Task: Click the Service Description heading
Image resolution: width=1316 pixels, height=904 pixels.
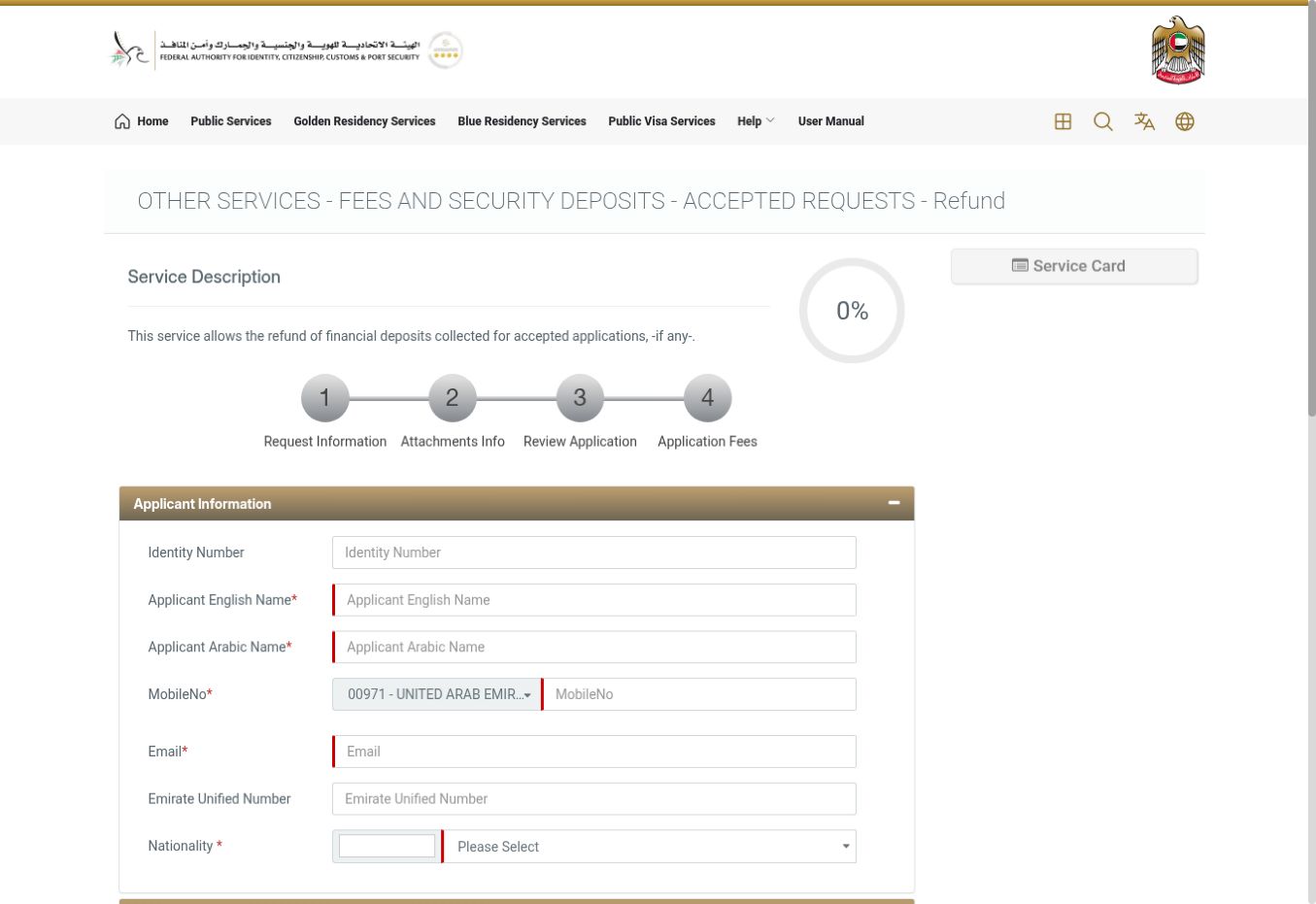Action: point(204,277)
